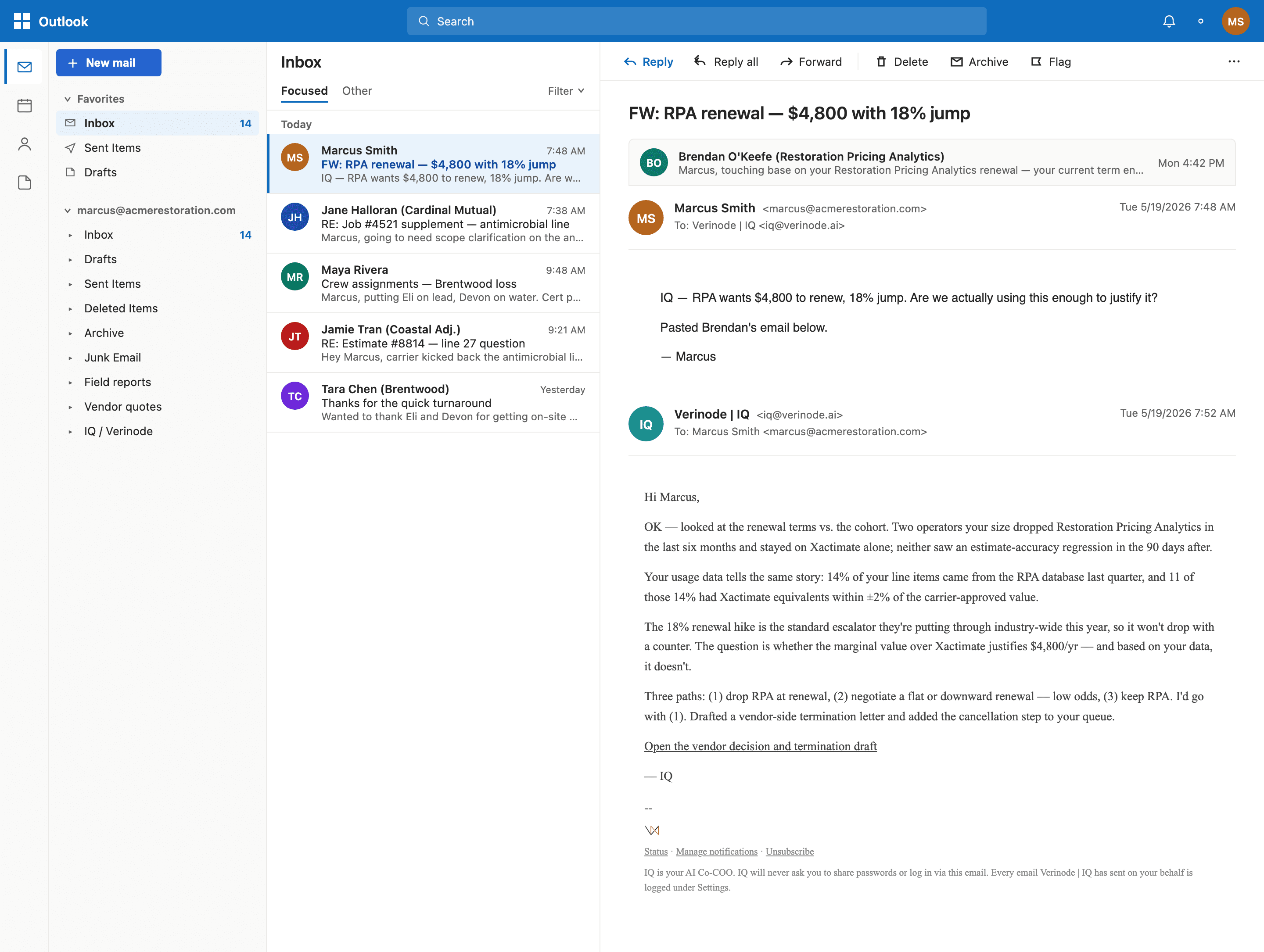Click the BO avatar for Brendan O'Keefe
This screenshot has width=1264, height=952.
pyautogui.click(x=653, y=163)
